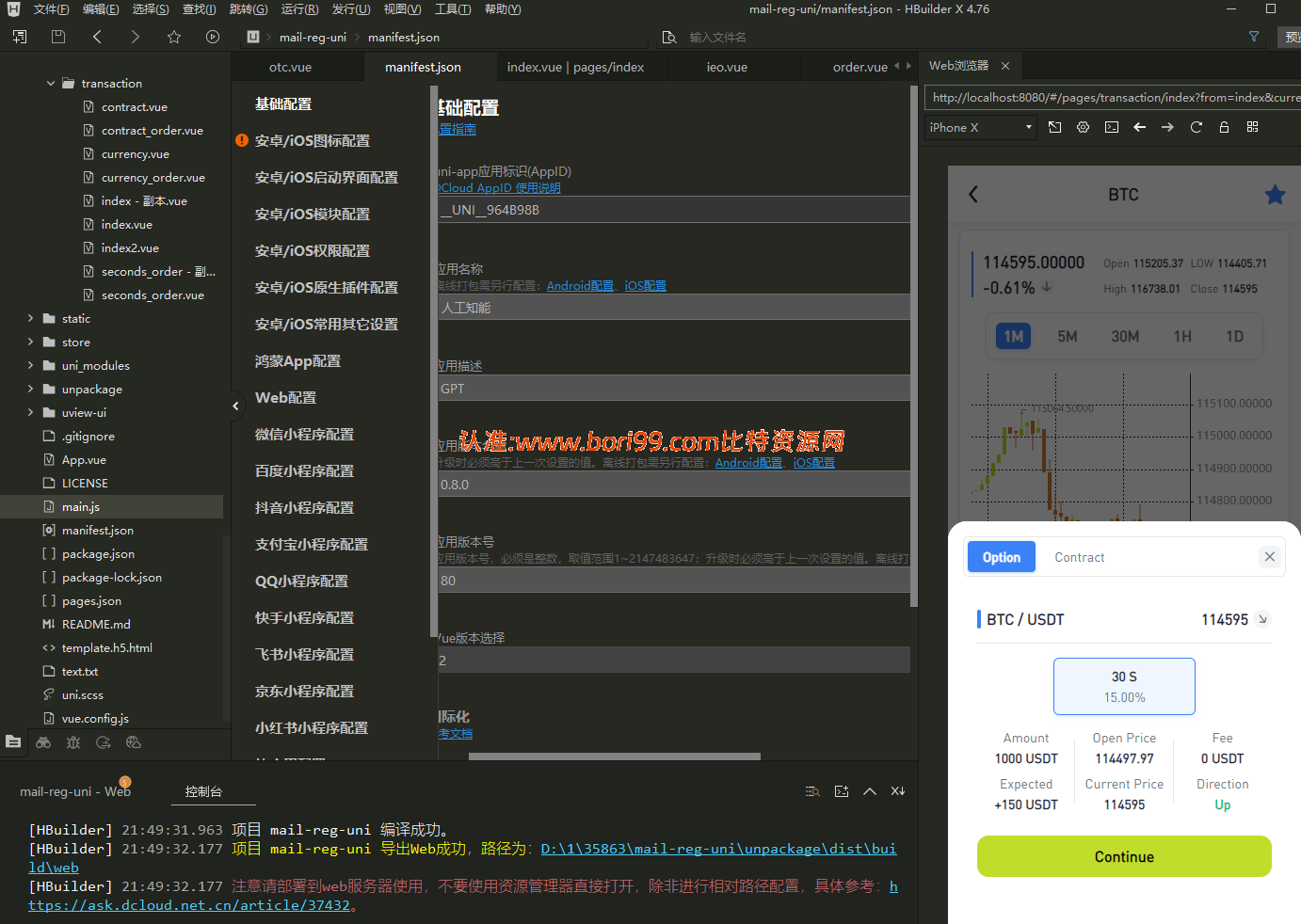This screenshot has width=1301, height=924.
Task: Open the iPhone X device dropdown
Action: coord(980,127)
